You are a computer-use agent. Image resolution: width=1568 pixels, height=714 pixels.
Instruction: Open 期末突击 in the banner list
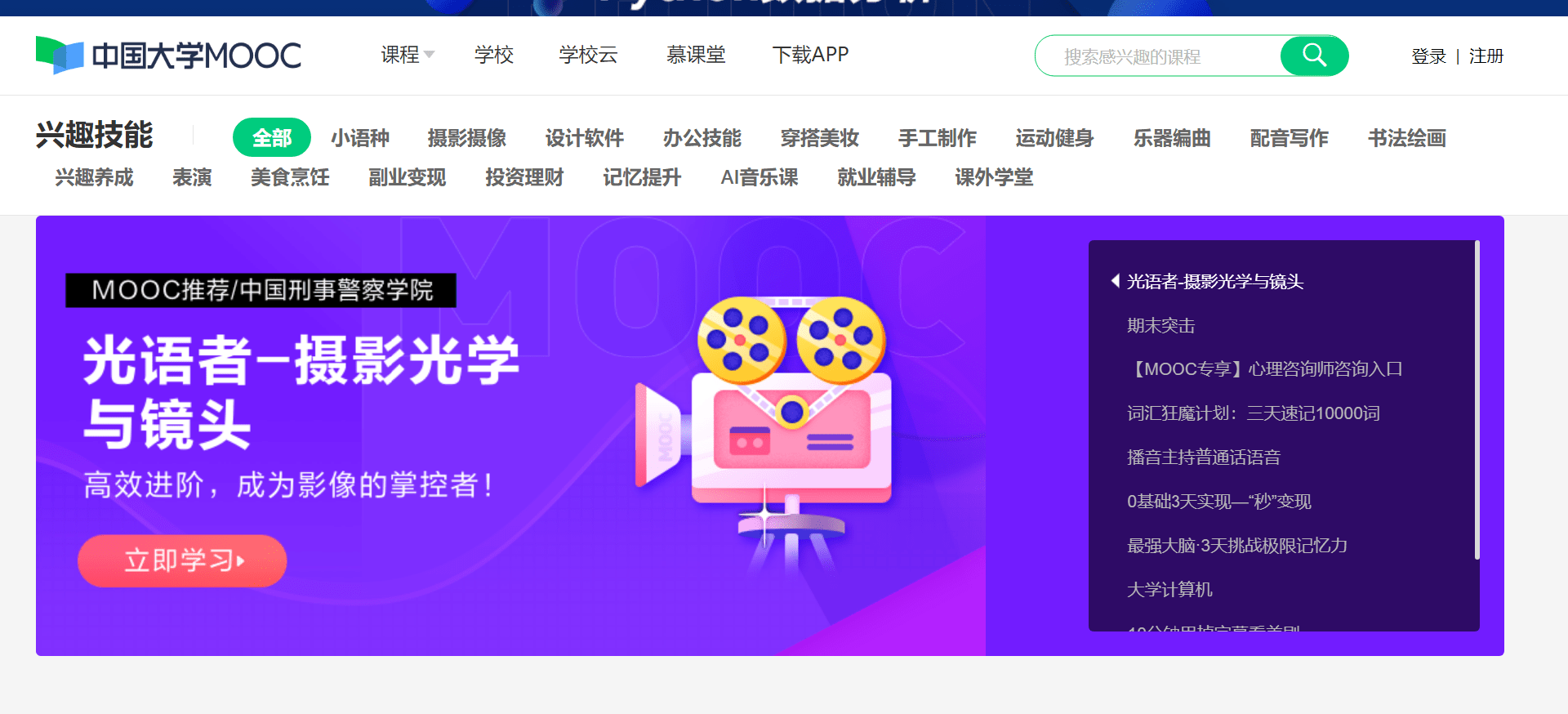1160,326
